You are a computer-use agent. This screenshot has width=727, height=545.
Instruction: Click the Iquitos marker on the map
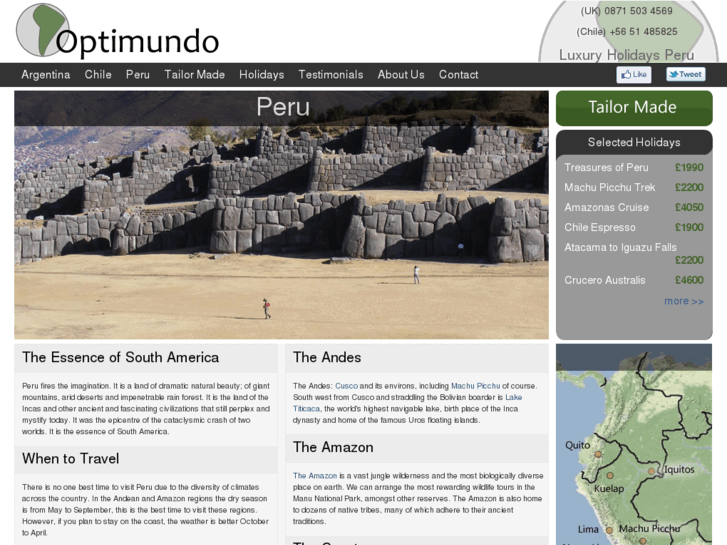(651, 471)
